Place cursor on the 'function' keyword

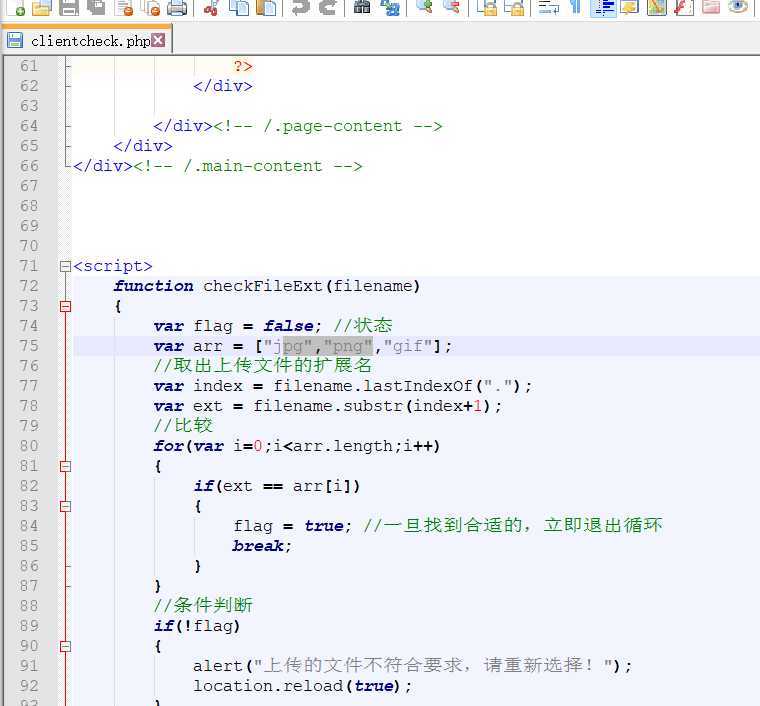click(x=154, y=286)
